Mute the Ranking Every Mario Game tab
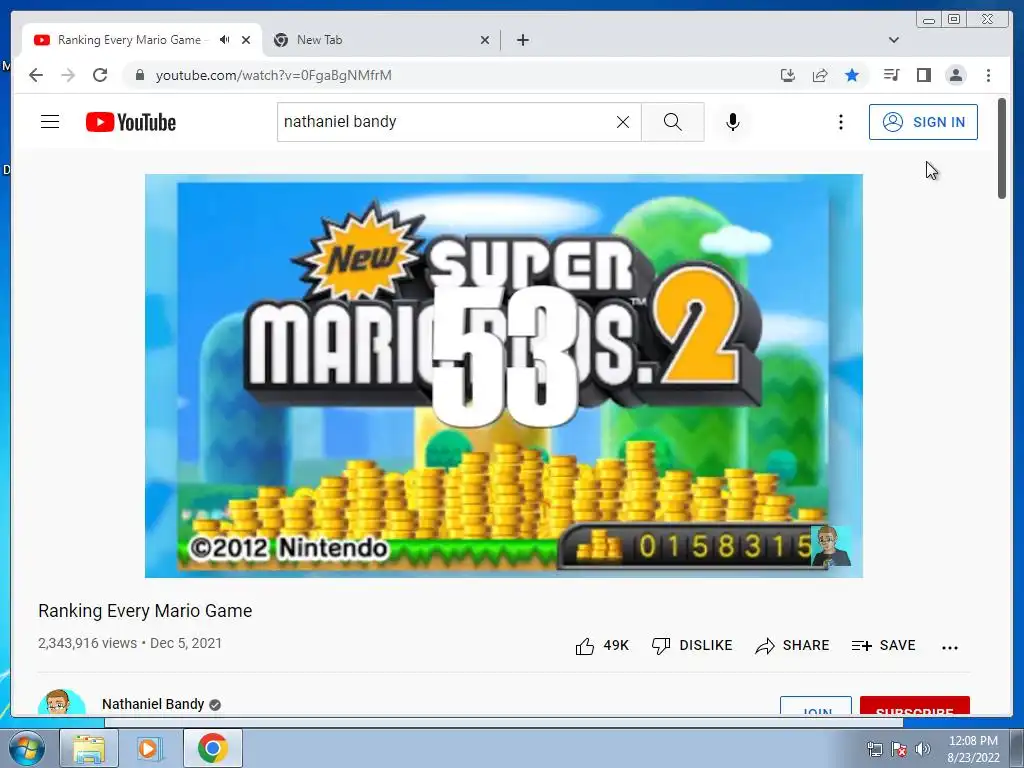This screenshot has width=1024, height=768. [225, 40]
